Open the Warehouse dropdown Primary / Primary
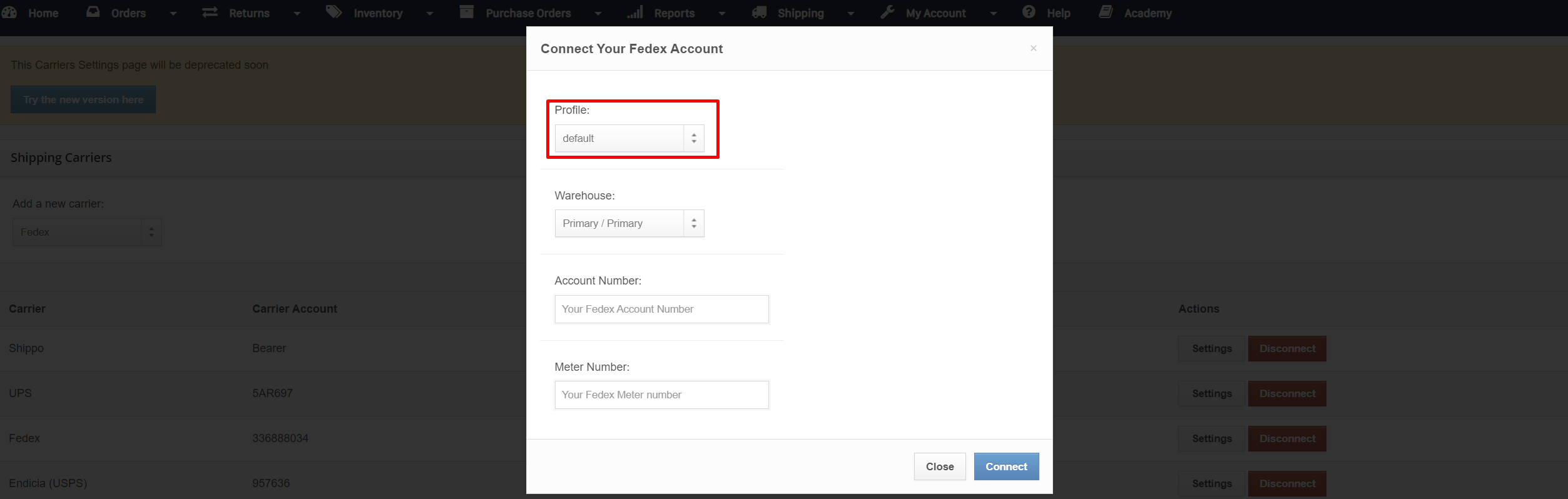The image size is (1568, 499). [x=629, y=223]
